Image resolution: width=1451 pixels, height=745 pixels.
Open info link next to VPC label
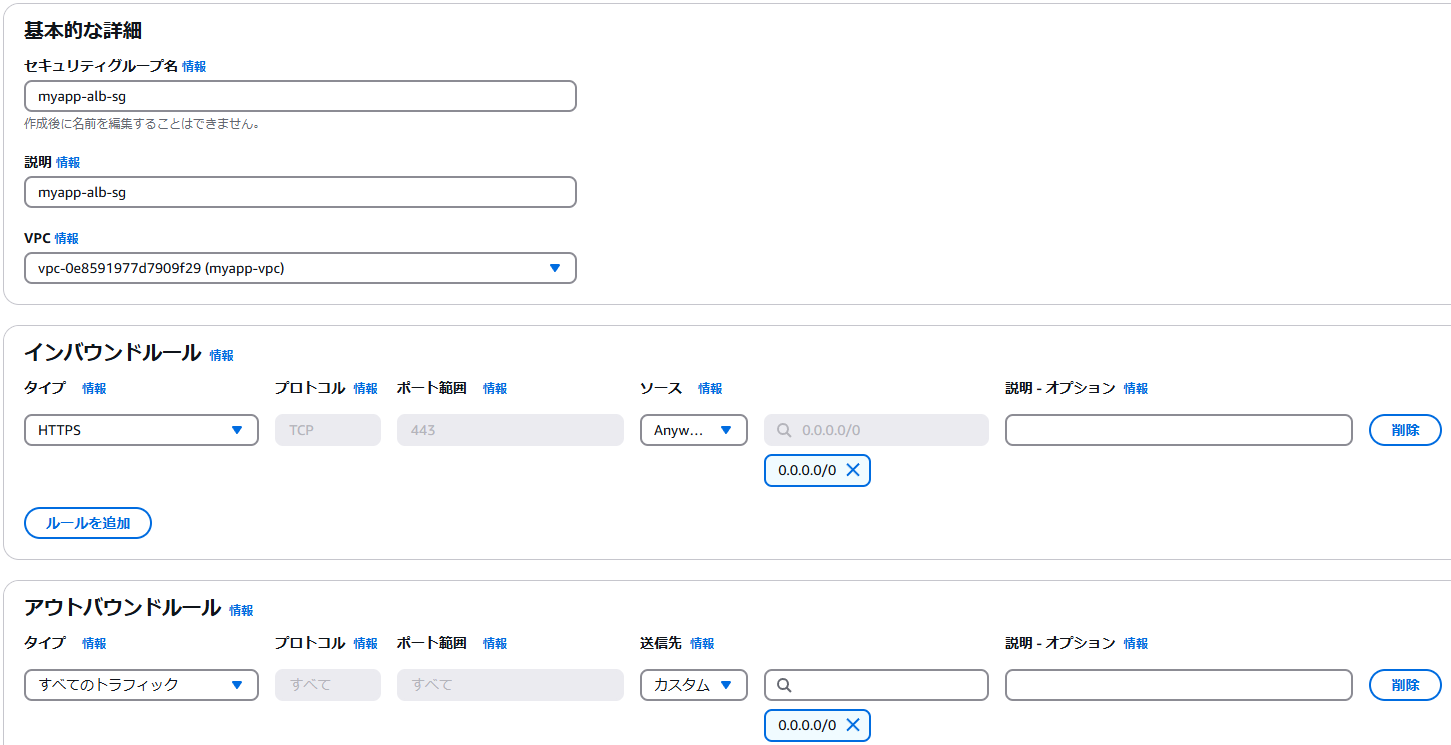(66, 238)
